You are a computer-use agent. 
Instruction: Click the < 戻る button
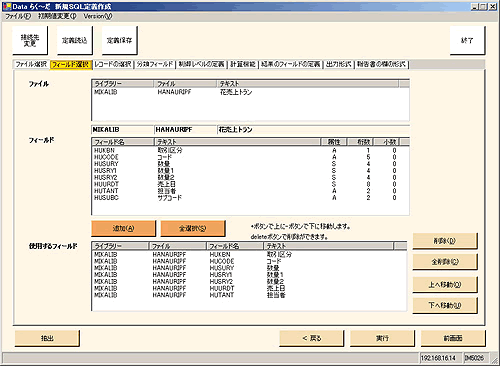312,338
